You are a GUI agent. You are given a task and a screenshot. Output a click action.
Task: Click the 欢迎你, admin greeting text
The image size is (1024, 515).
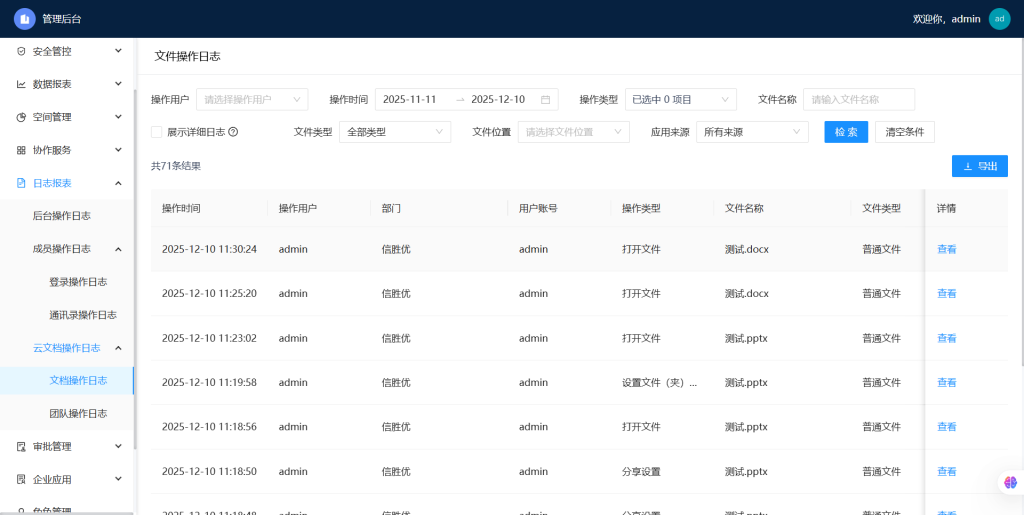point(946,19)
